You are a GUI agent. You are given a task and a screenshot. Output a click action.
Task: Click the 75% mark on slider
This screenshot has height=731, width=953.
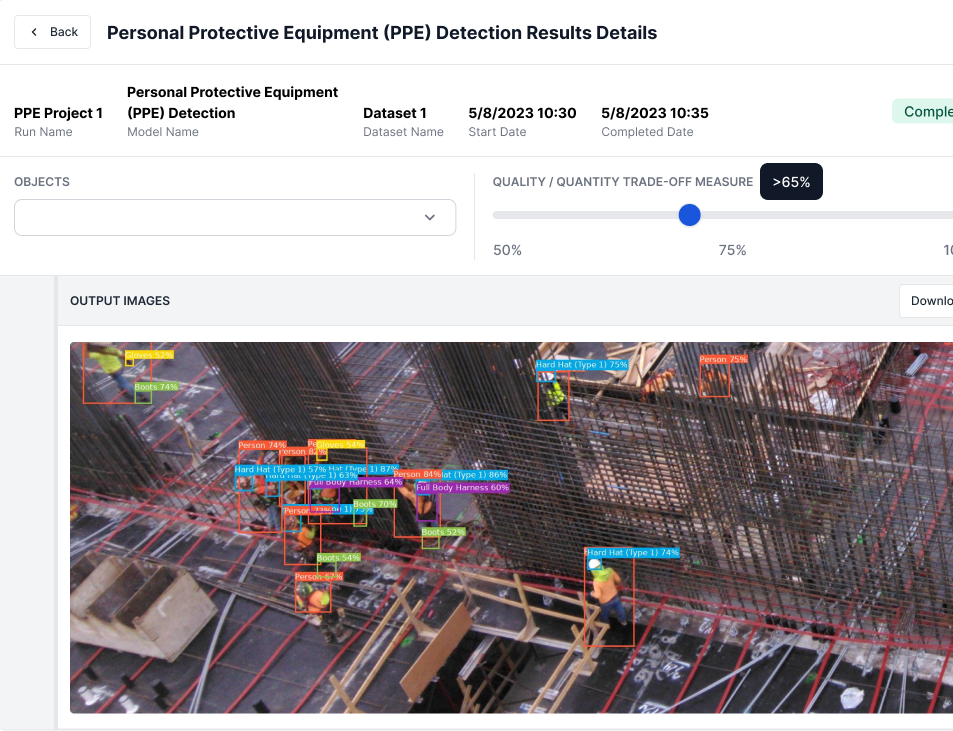tap(732, 250)
